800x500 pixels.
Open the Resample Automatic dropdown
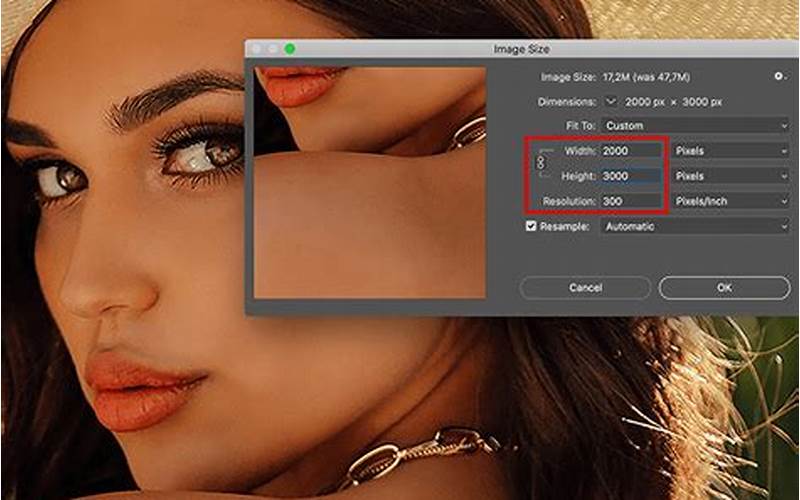coord(695,226)
